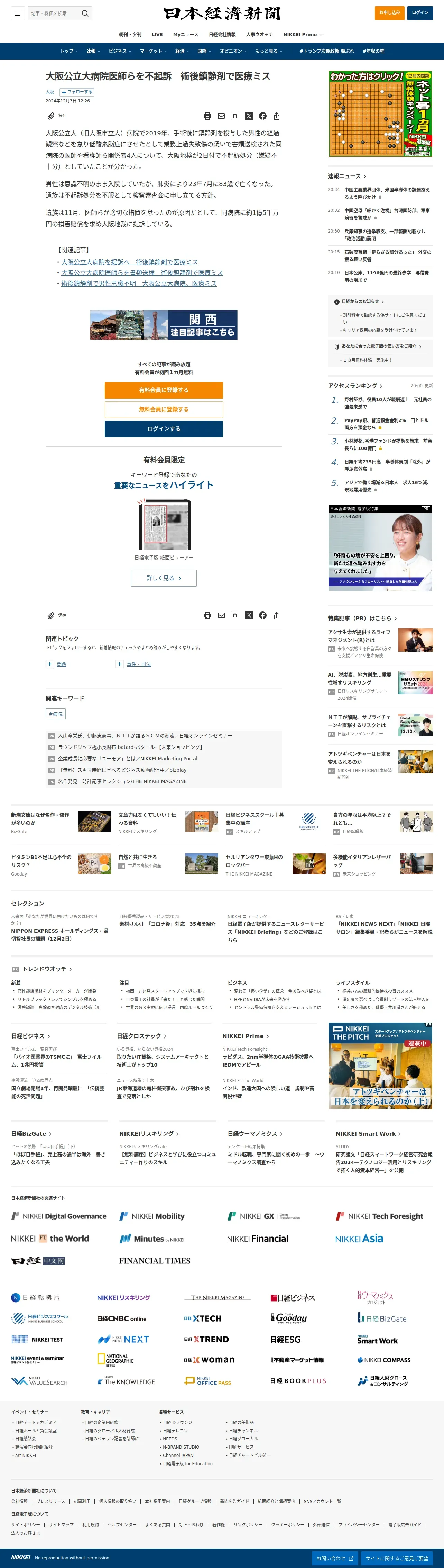Expand the トップ navigation dropdown
The image size is (444, 1568).
pyautogui.click(x=69, y=51)
